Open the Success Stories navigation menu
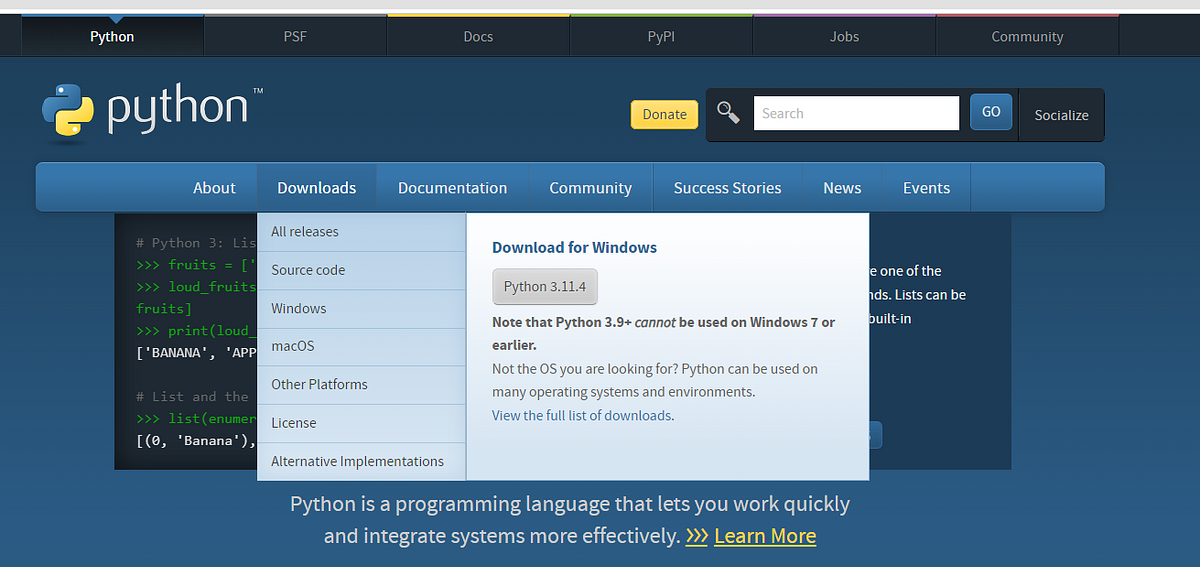Viewport: 1200px width, 567px height. 727,188
